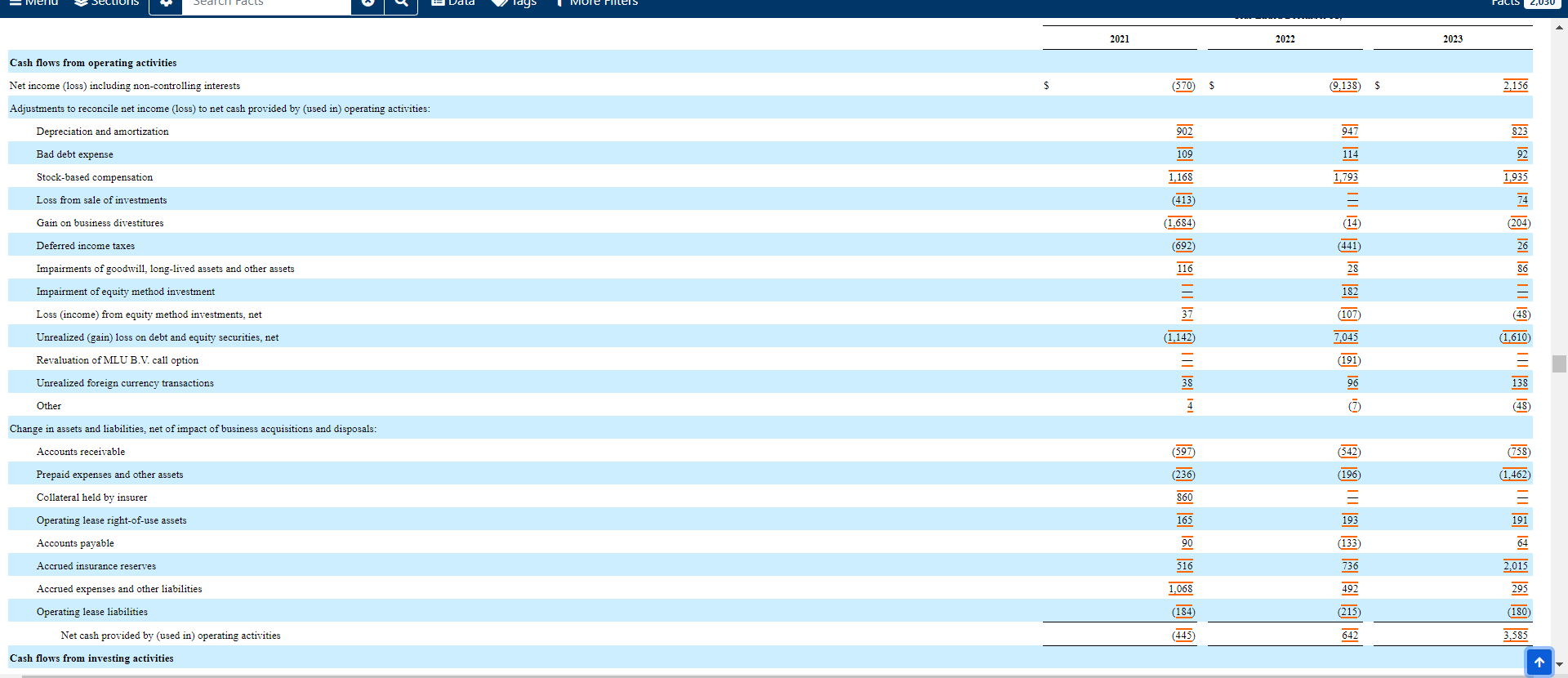Screen dimensions: 1568x678
Task: Click 'Cash flows from operating activities' heading
Action: [93, 63]
